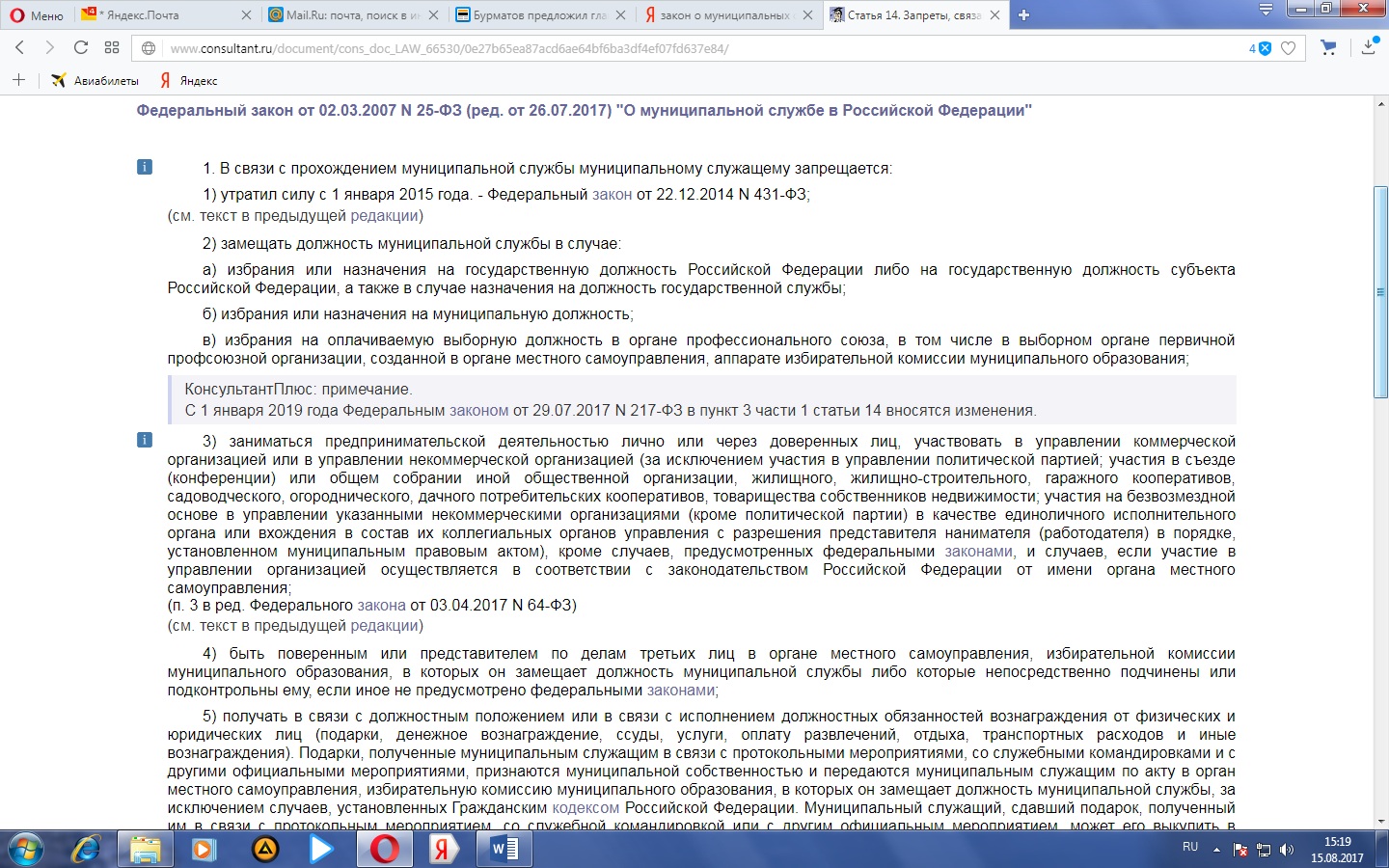Show hidden tray icons arrow
The width and height of the screenshot is (1389, 868).
1216,850
